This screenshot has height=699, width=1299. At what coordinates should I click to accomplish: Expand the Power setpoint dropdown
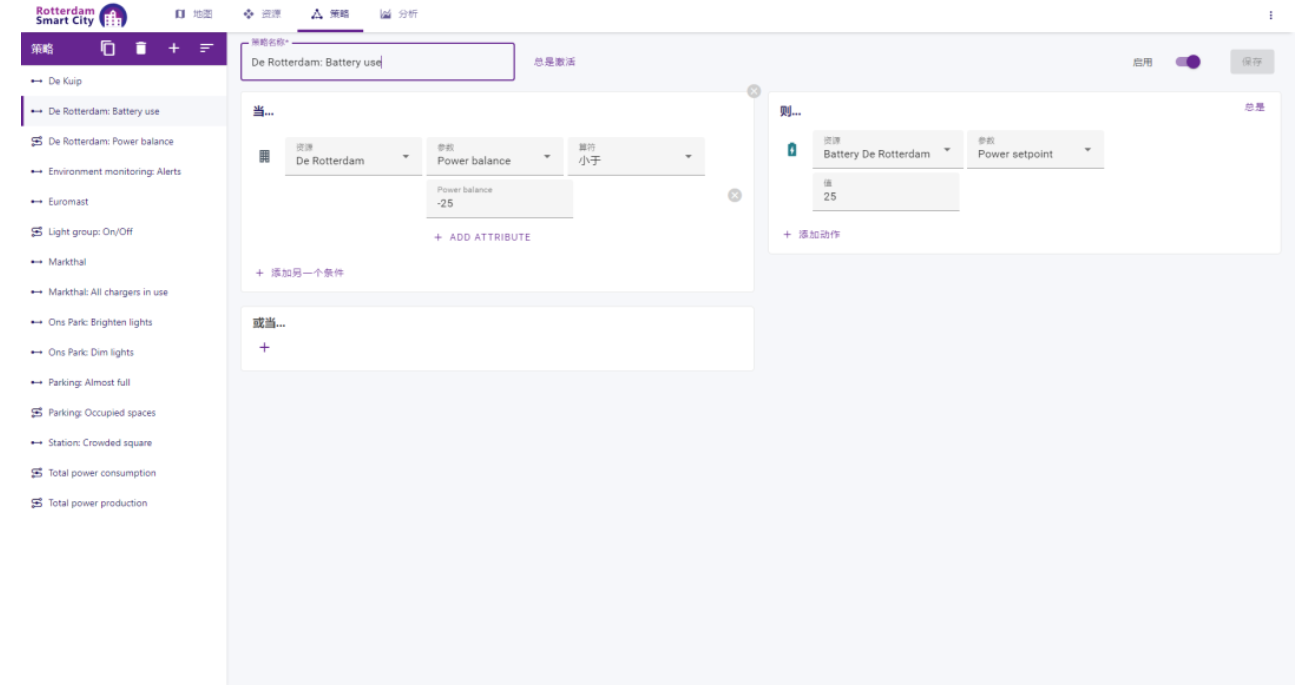point(1035,150)
